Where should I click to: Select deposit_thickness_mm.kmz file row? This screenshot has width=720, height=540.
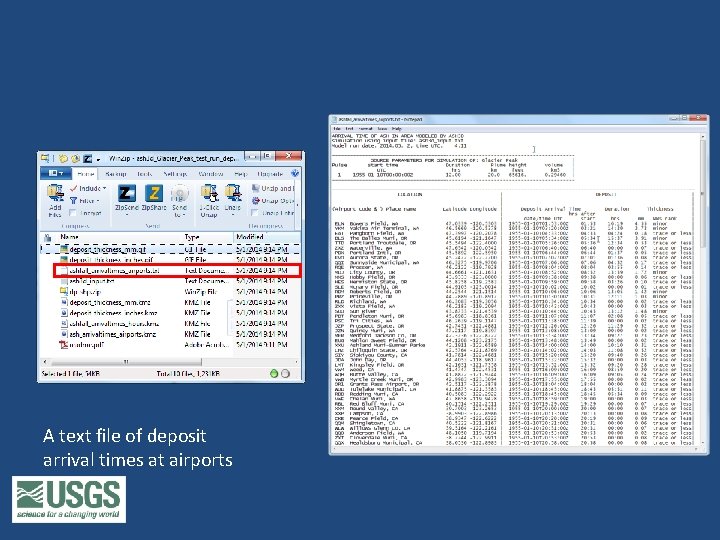(x=171, y=302)
